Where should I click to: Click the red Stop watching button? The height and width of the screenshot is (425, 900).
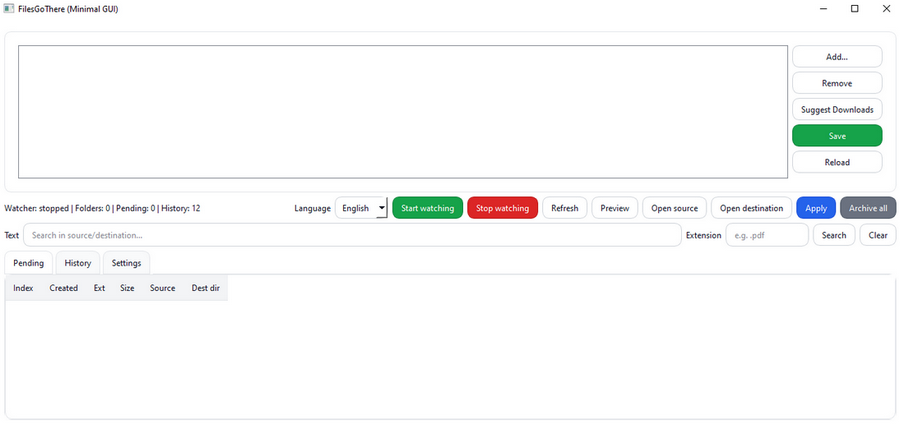tap(502, 208)
